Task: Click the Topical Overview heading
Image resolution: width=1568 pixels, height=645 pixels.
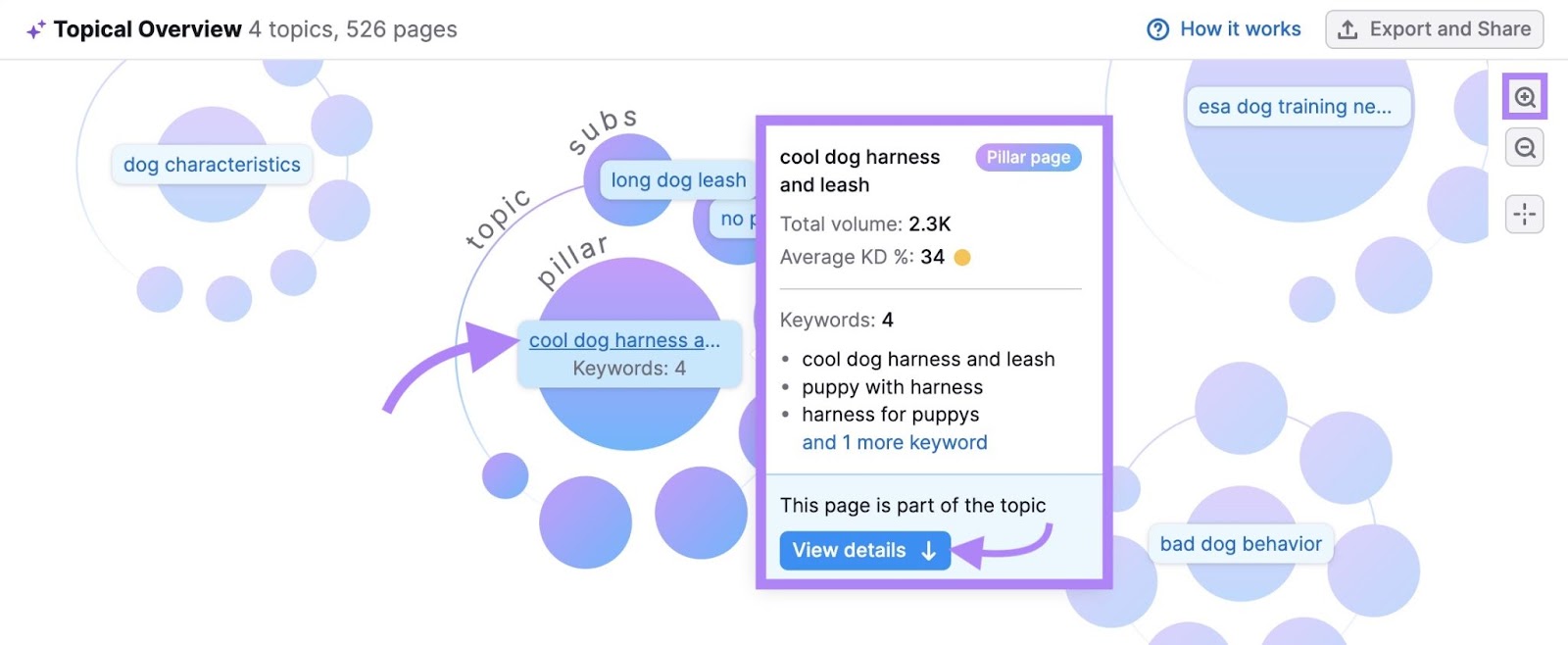Action: click(x=148, y=29)
